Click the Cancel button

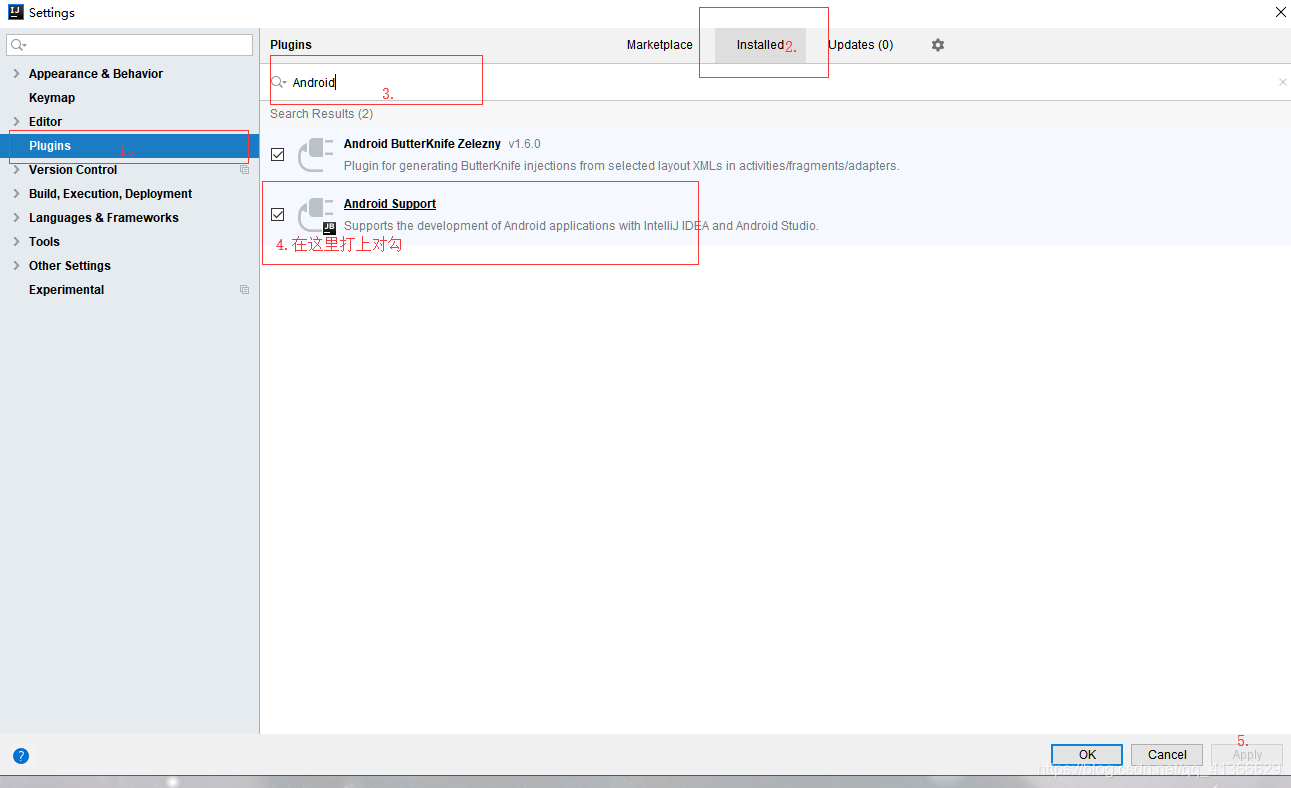[x=1167, y=755]
